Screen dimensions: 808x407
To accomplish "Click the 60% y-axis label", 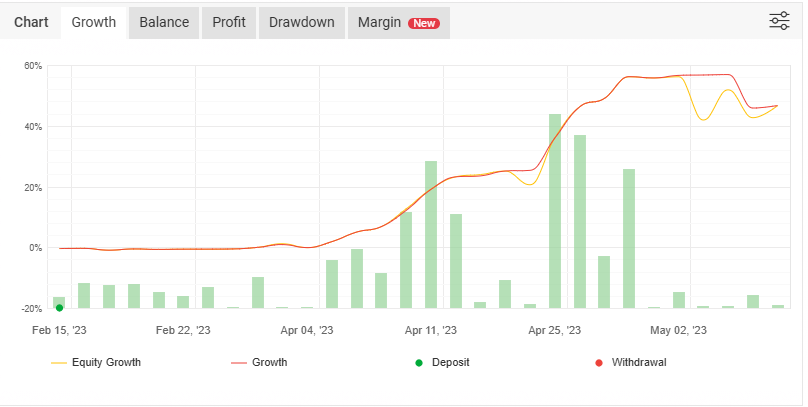I will pos(32,66).
